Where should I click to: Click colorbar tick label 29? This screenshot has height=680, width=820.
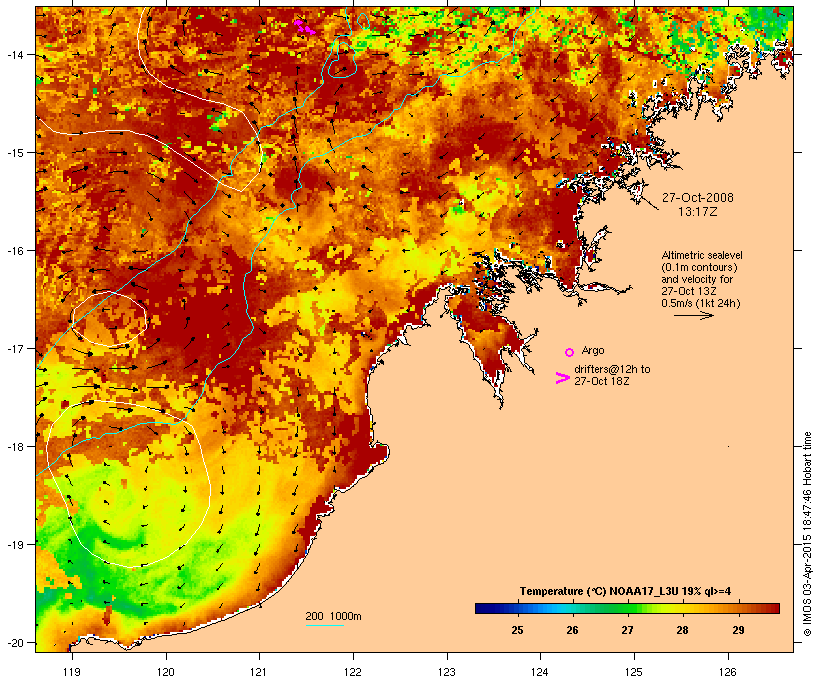click(738, 630)
